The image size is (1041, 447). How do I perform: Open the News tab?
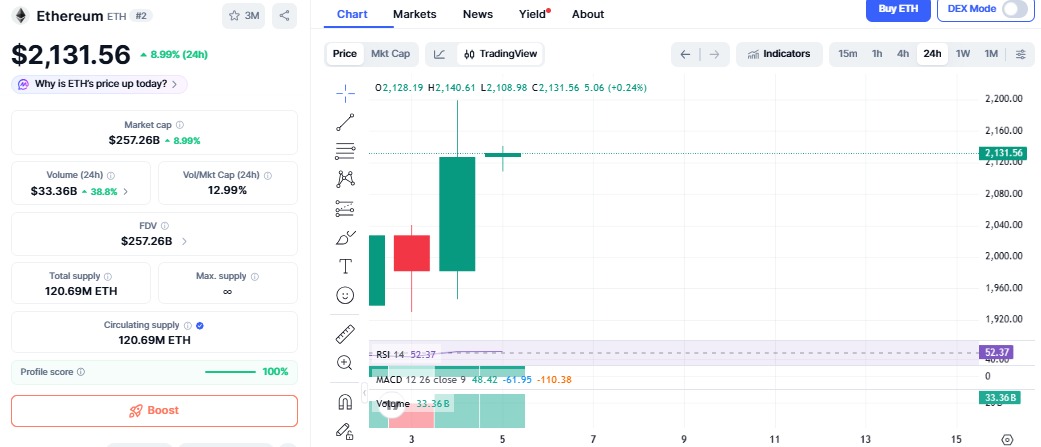(x=478, y=14)
